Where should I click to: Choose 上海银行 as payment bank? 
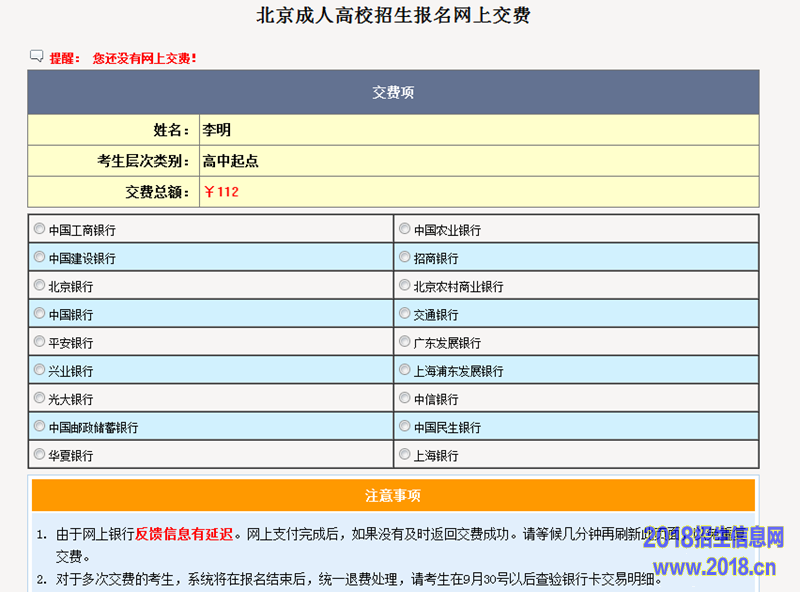pyautogui.click(x=405, y=454)
